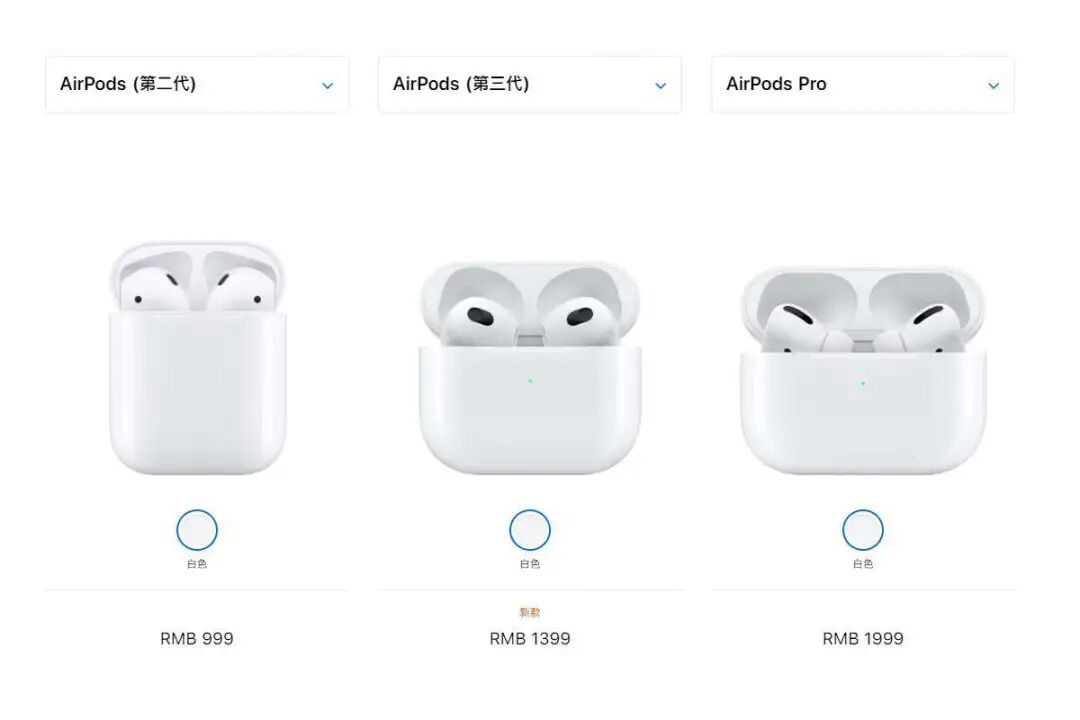Click the RMB 1399 price

click(530, 639)
